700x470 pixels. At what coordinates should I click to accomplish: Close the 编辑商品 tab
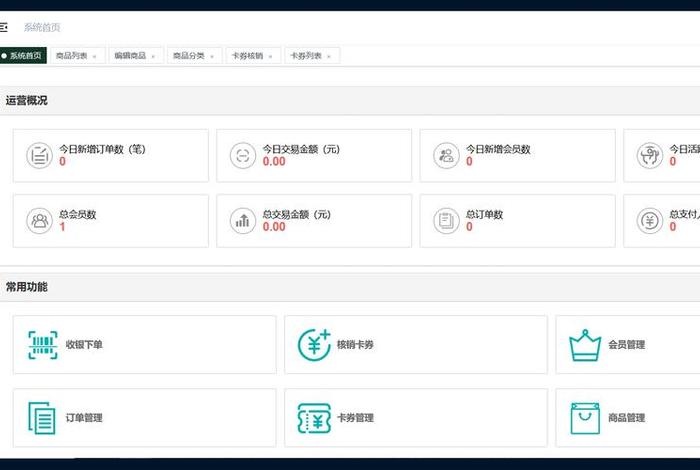coord(153,57)
